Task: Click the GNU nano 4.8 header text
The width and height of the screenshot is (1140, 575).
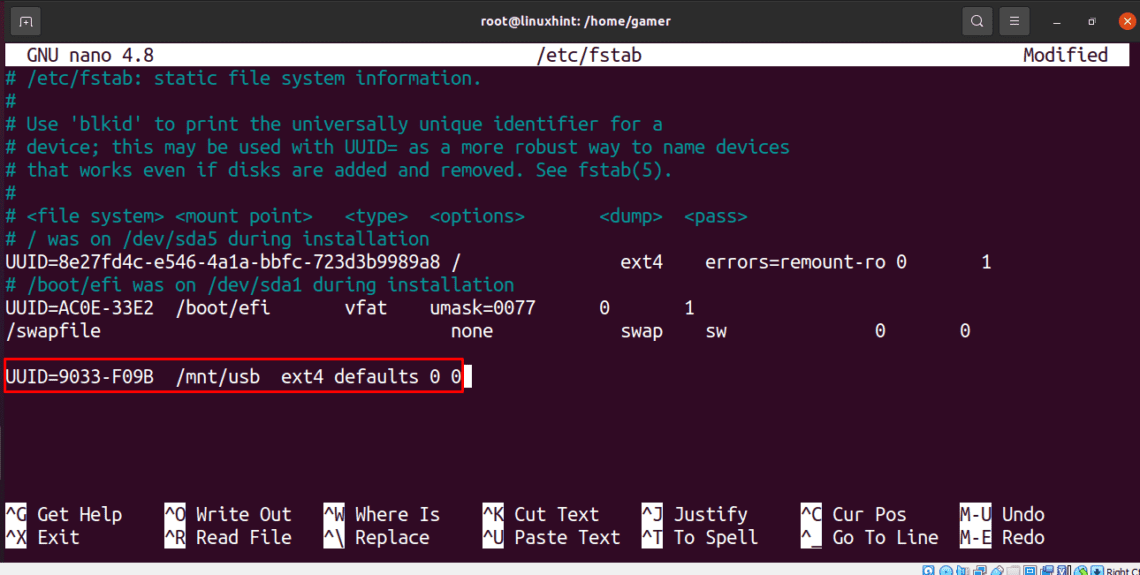Action: tap(90, 55)
